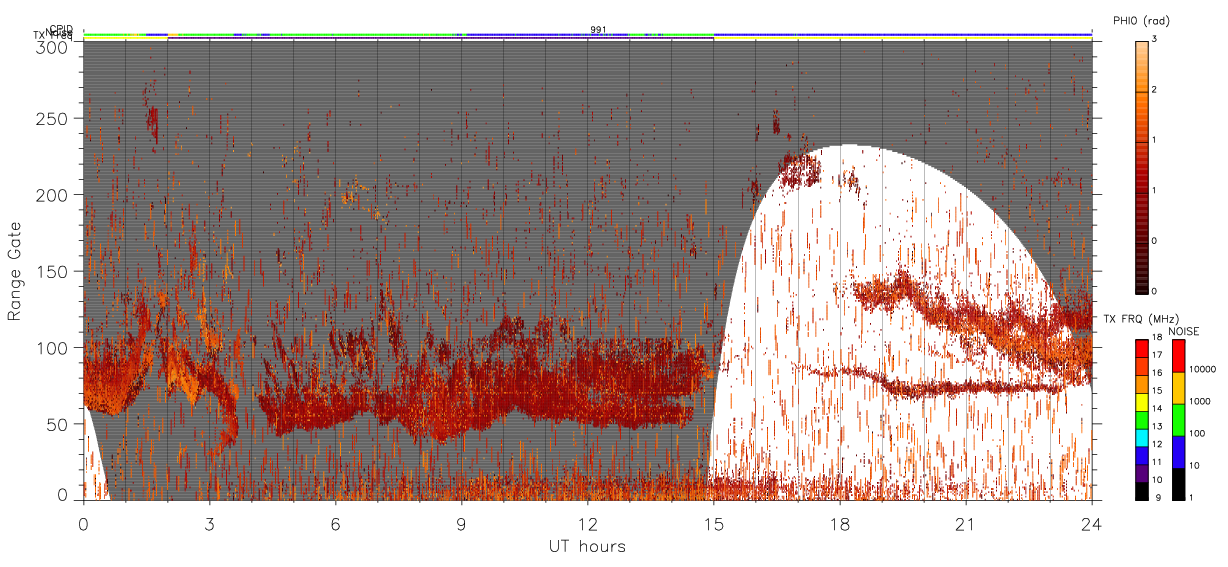Click the '10000' NOISE scale label
This screenshot has height=567, width=1228.
tap(1203, 370)
